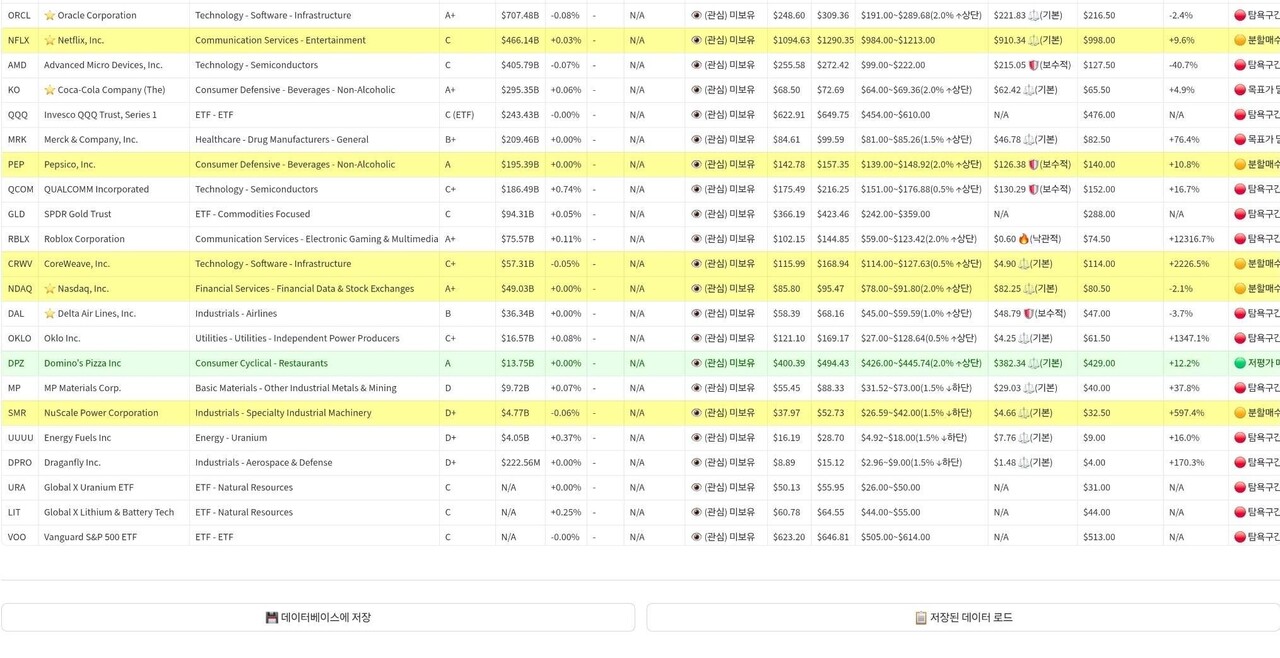
Task: Click the star icon next to Netflix, Inc.
Action: point(50,41)
